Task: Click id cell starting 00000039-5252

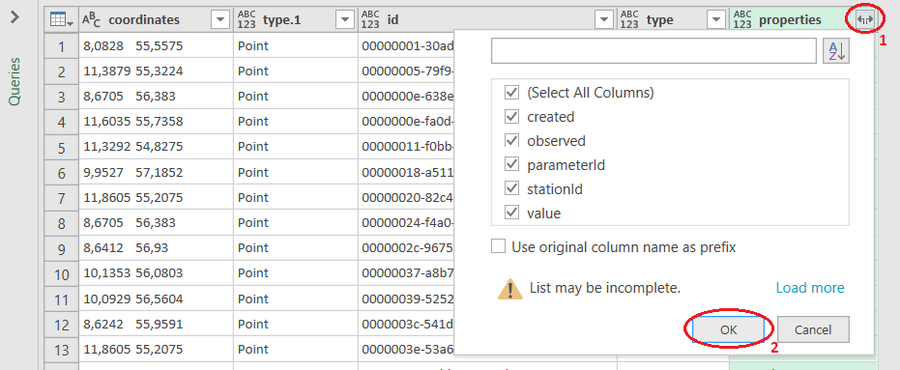Action: (406, 299)
